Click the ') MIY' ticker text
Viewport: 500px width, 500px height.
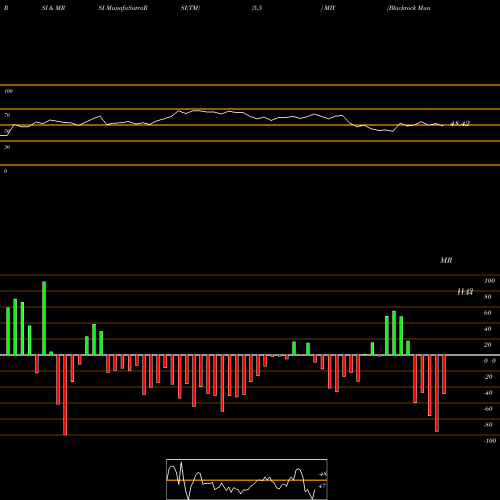[328, 8]
